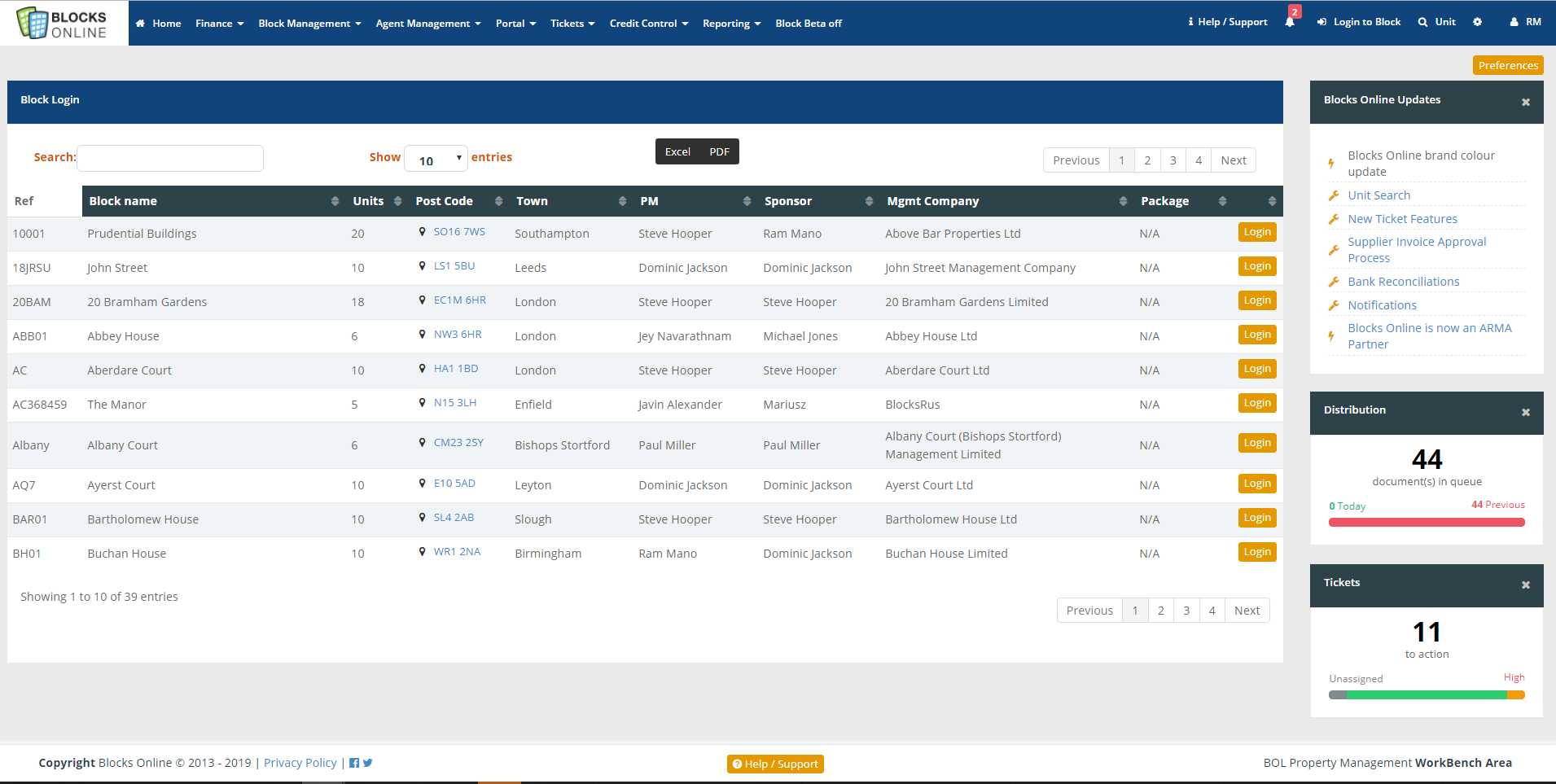Click the map pin beside SO16 7WS
This screenshot has width=1556, height=784.
tap(422, 232)
